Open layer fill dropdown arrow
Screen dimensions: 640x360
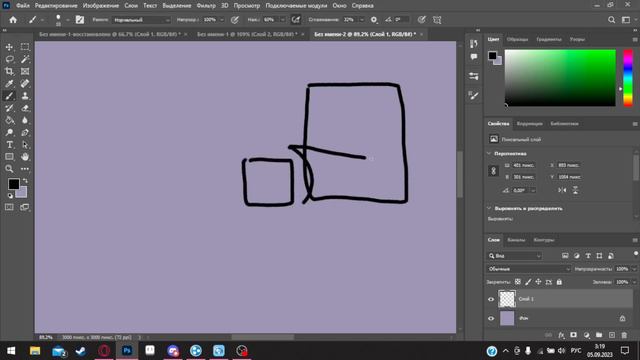click(x=634, y=282)
